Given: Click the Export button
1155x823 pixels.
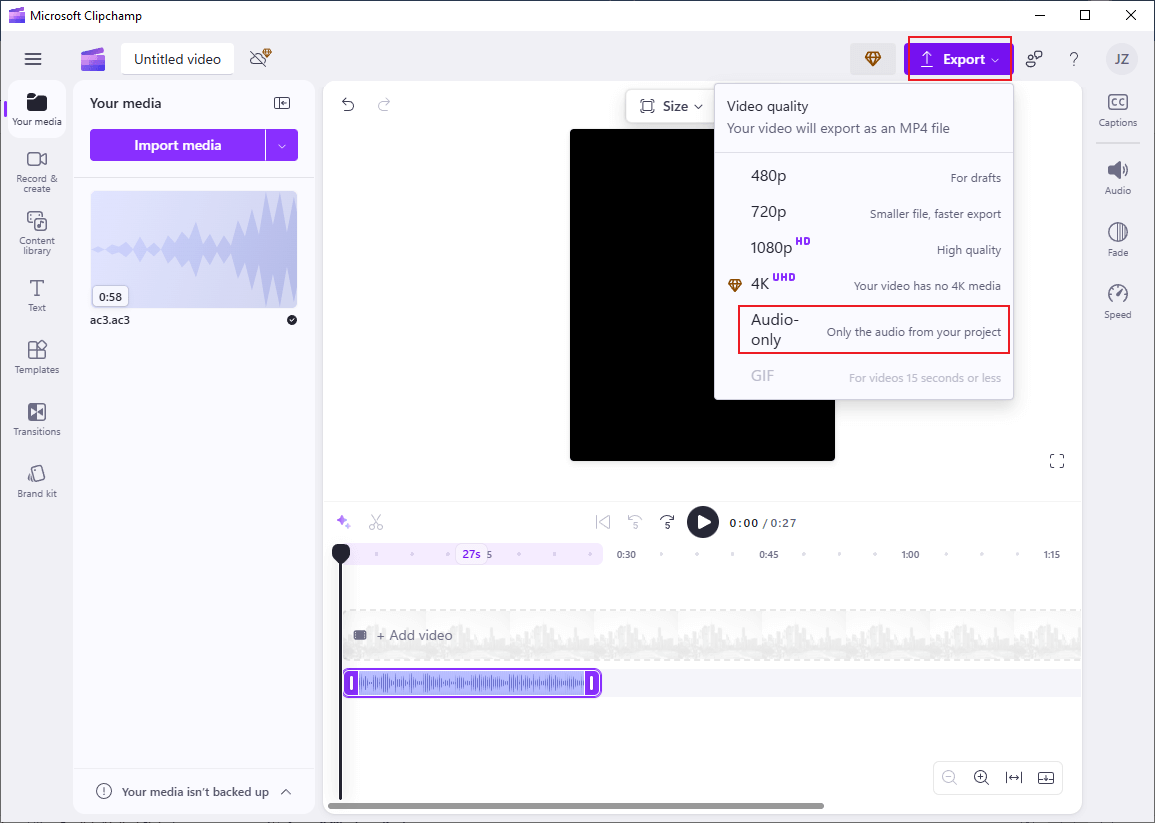Looking at the screenshot, I should click(959, 59).
